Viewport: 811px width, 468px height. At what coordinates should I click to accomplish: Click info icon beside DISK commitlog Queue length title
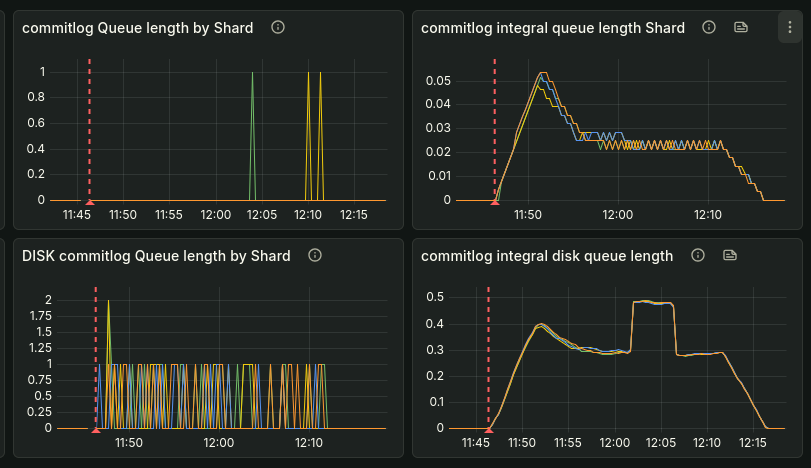pos(314,256)
